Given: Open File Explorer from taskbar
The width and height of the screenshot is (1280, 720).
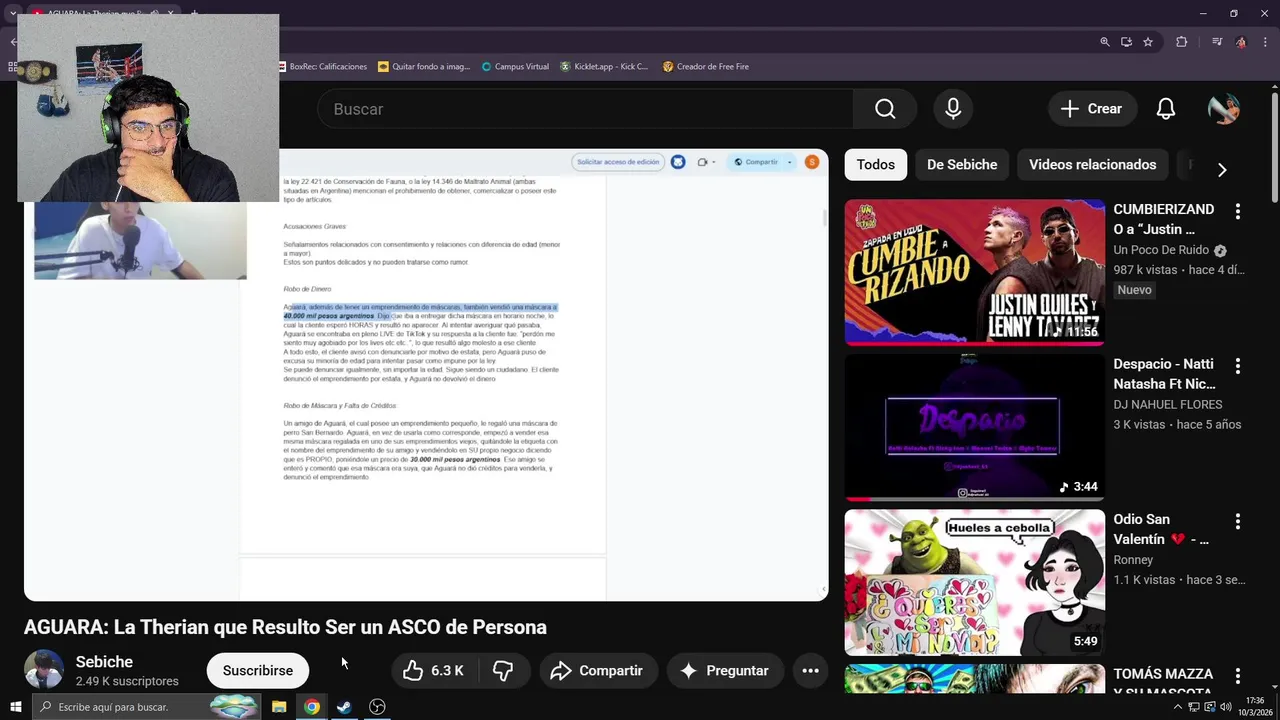Looking at the screenshot, I should (x=279, y=707).
